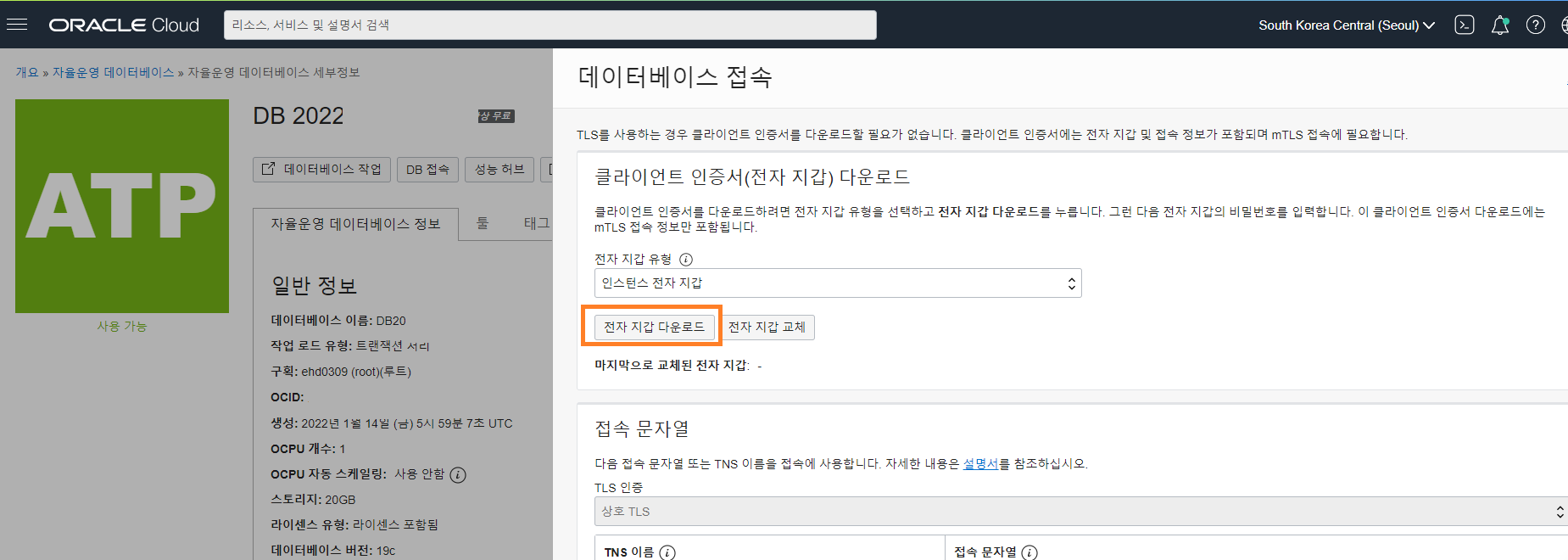Open the TLS 인증 dropdown
Viewport: 1568px width, 560px height.
point(1080,512)
